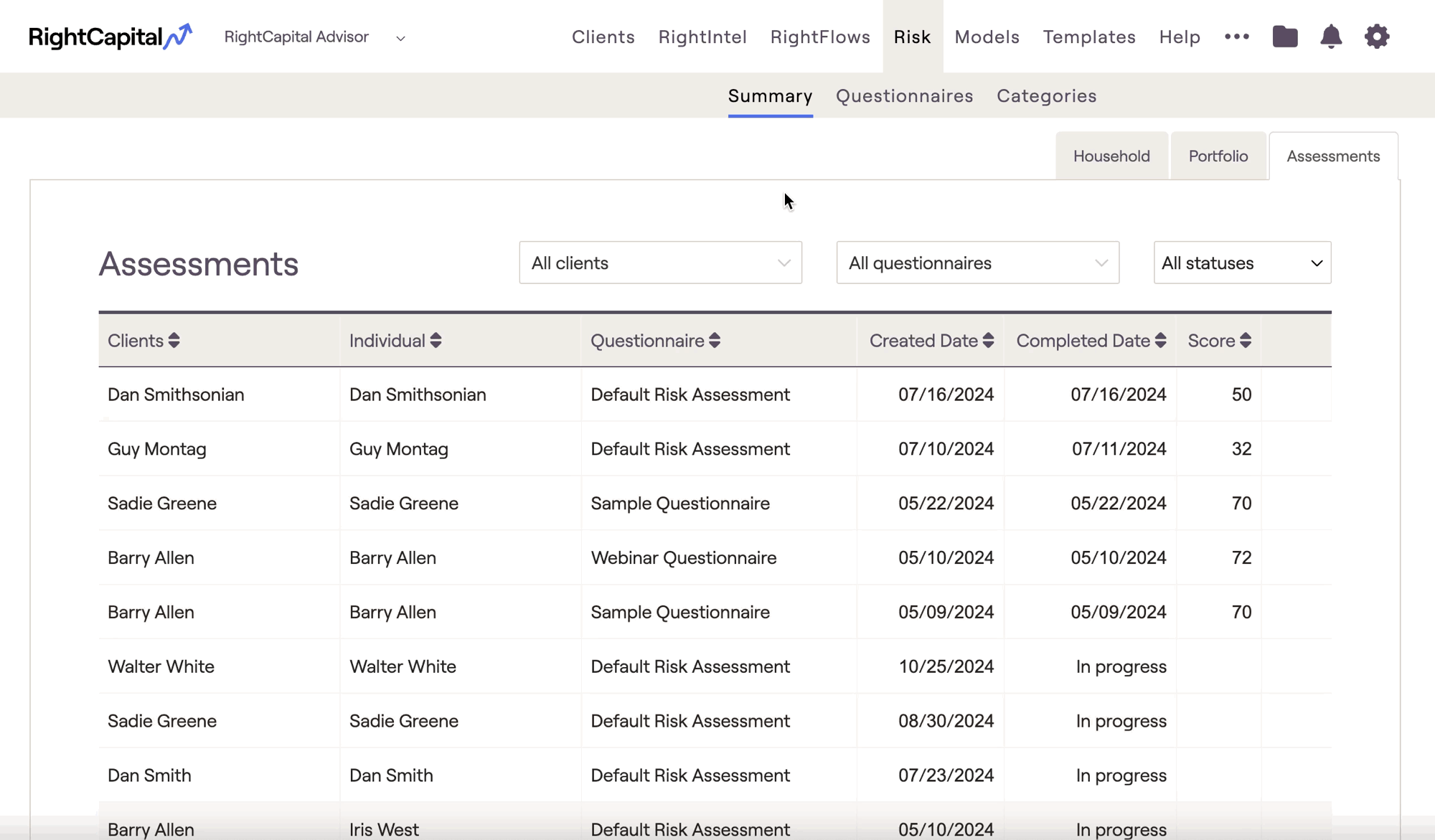Click In progress status for Walter White
This screenshot has height=840, width=1435.
[1121, 666]
